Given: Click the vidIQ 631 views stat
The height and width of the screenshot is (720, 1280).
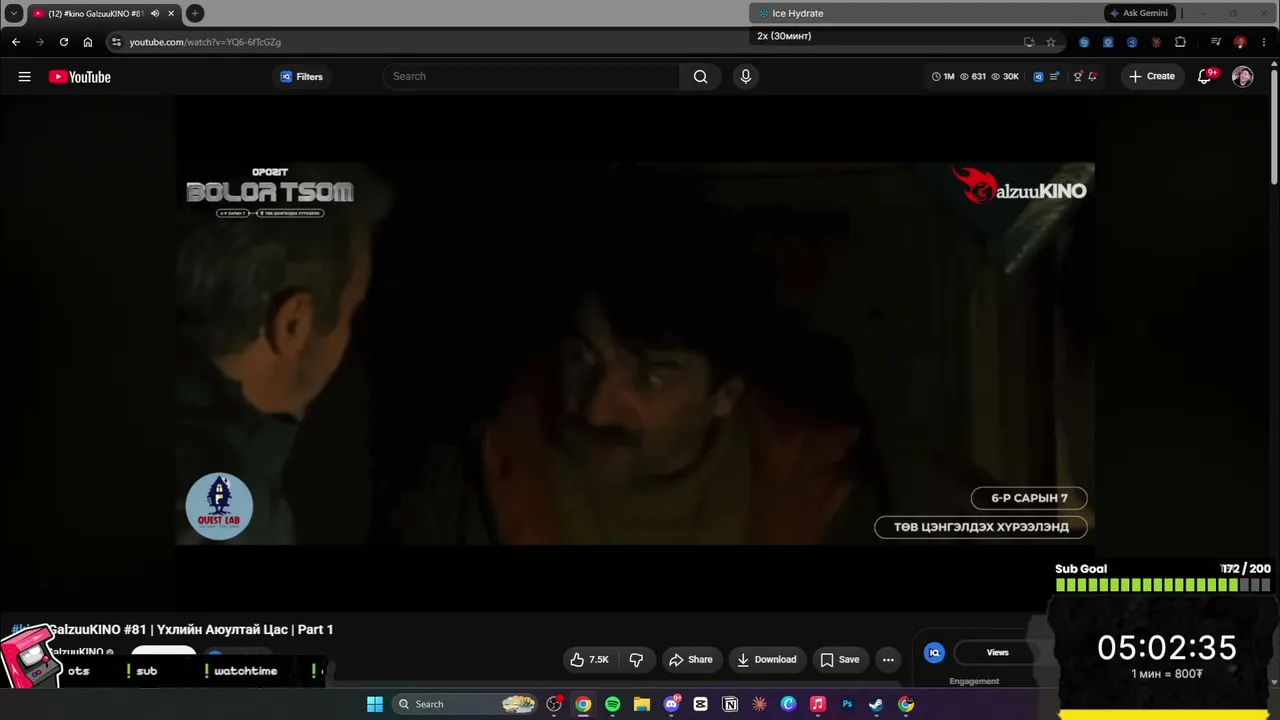Looking at the screenshot, I should [x=972, y=77].
